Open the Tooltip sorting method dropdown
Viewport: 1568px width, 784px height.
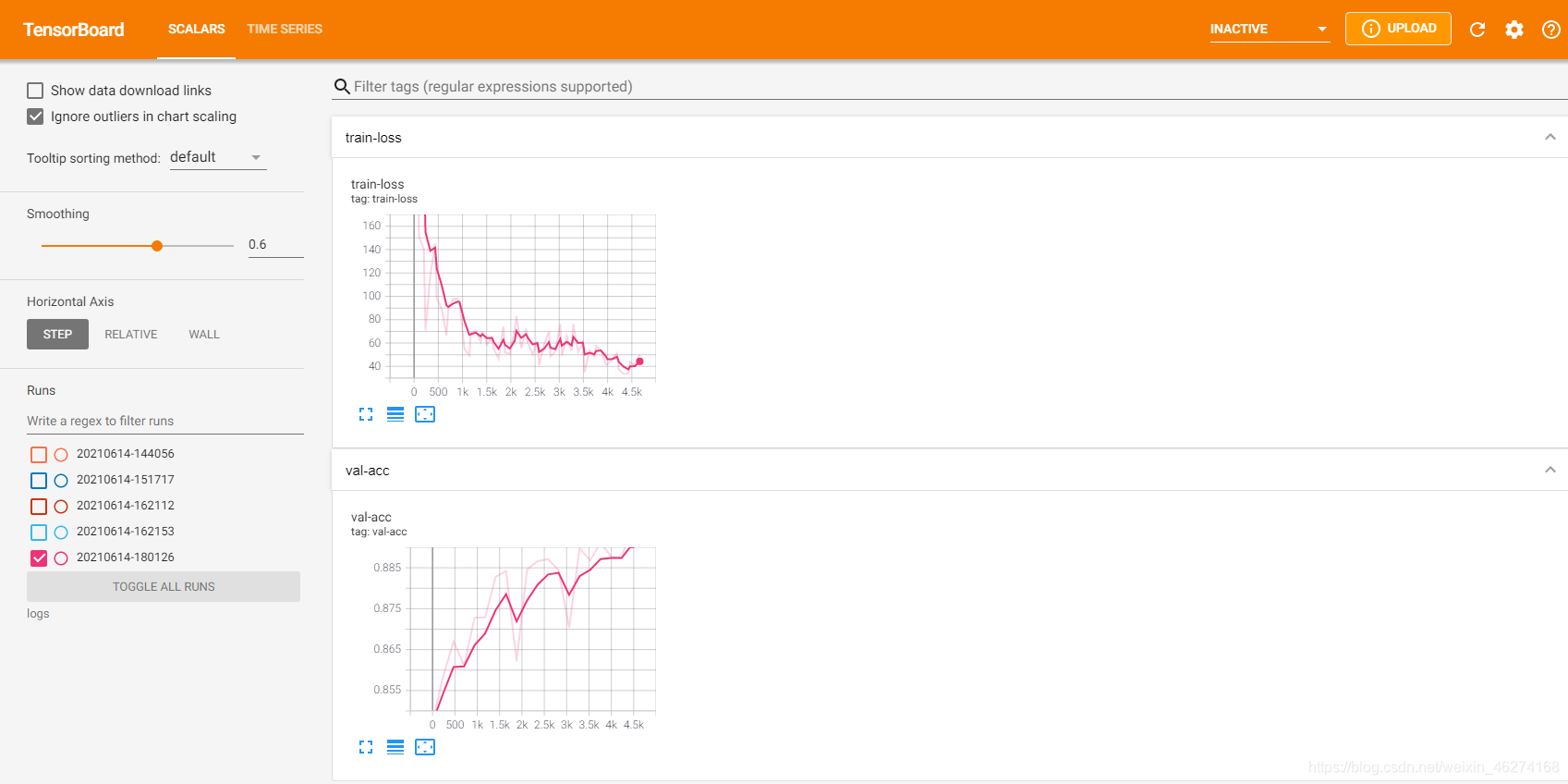click(x=218, y=158)
